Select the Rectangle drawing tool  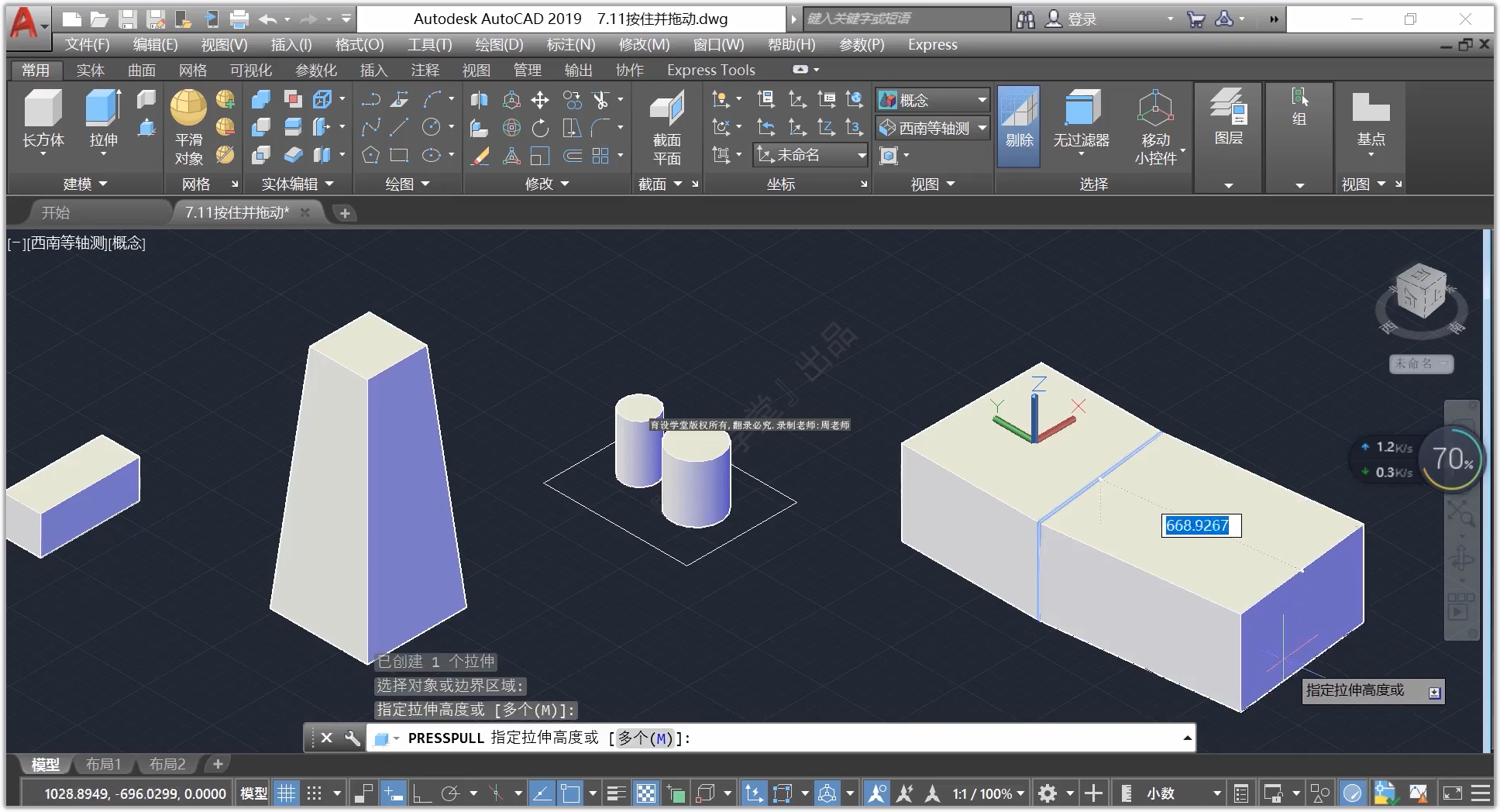coord(400,156)
